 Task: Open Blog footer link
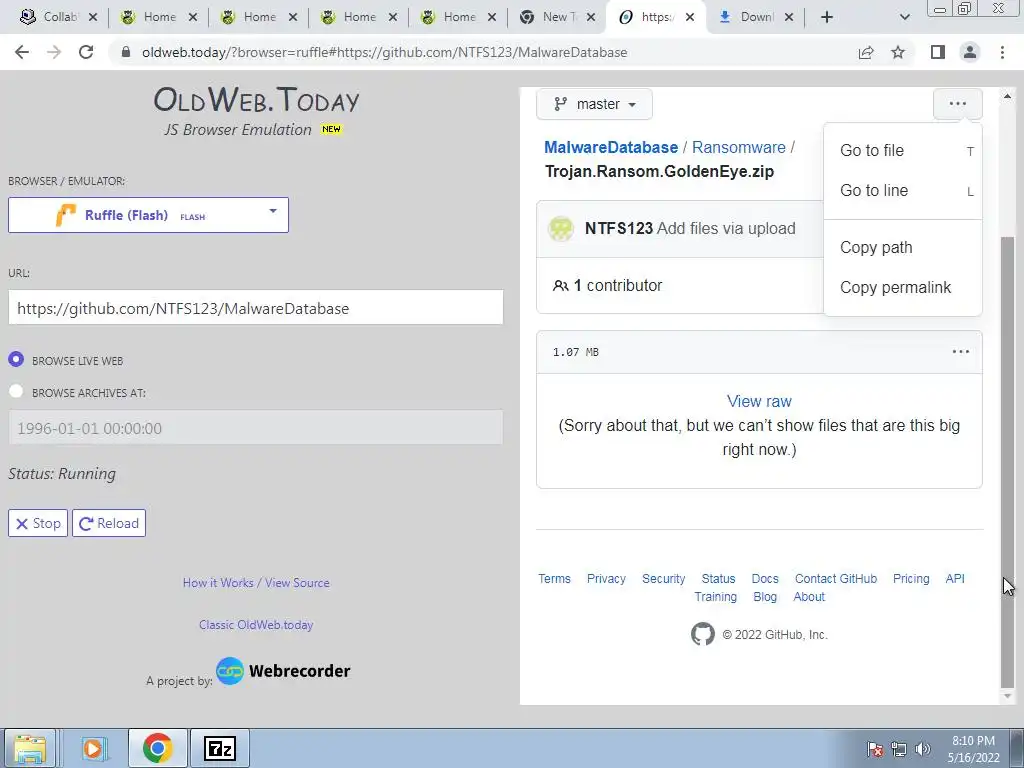[765, 597]
